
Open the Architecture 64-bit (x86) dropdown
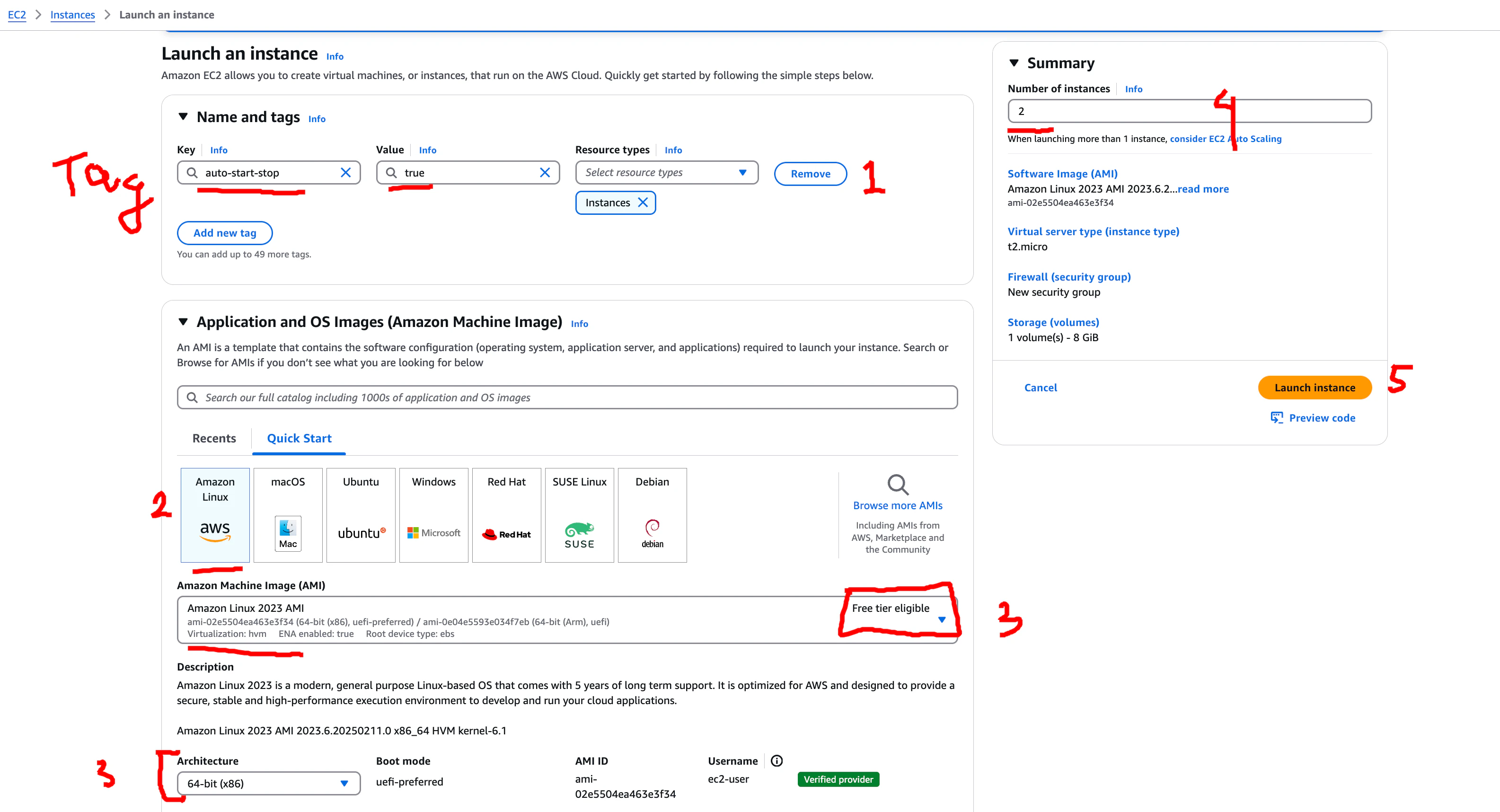pos(268,784)
